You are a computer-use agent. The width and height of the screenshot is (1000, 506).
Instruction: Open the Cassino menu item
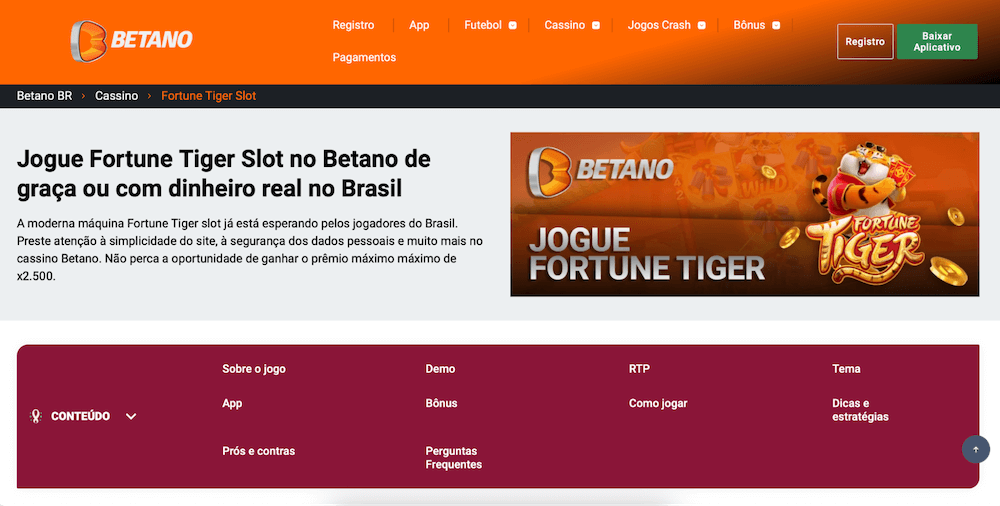[x=564, y=25]
